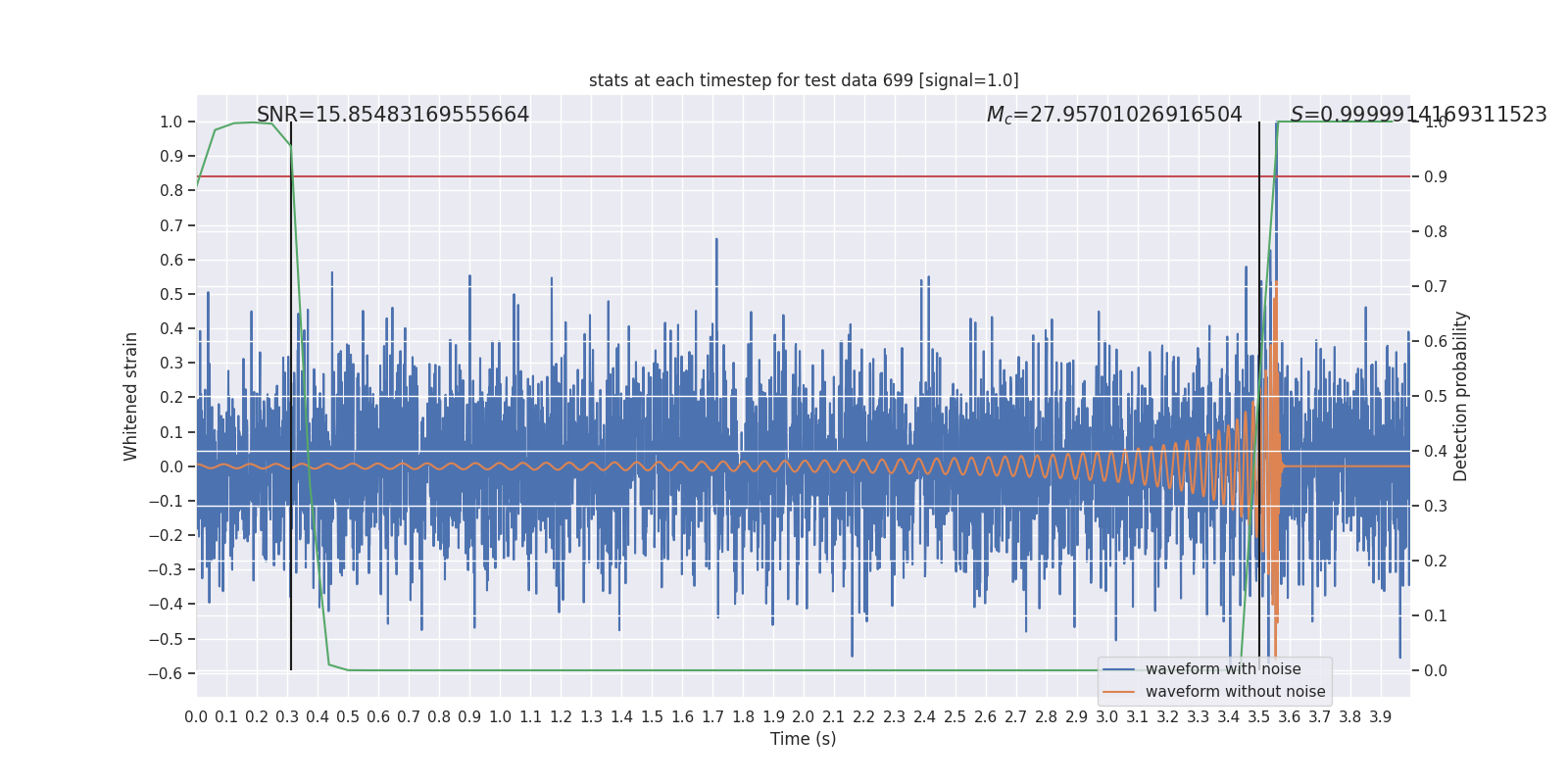Click the blue line sample in legend
1568x784 pixels.
click(x=1119, y=669)
